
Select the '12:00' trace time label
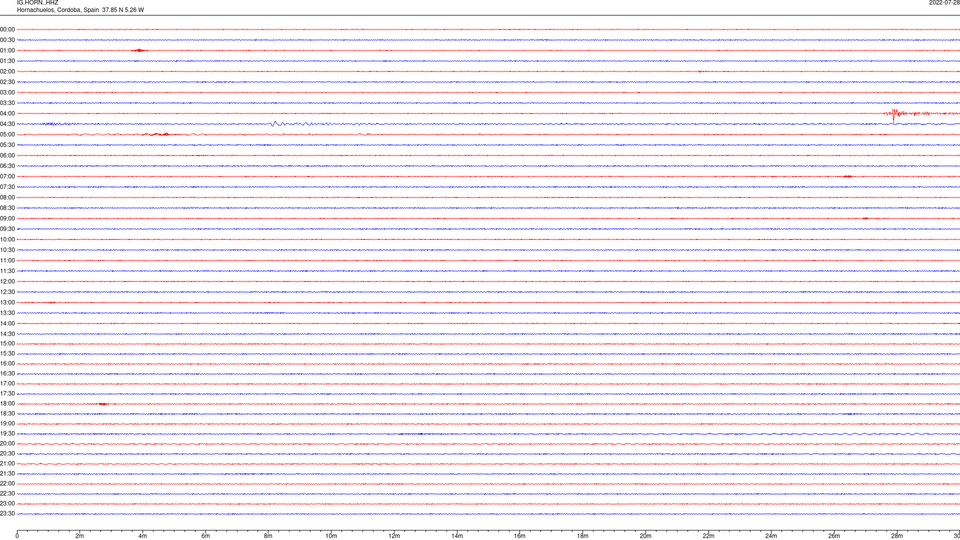coord(7,282)
